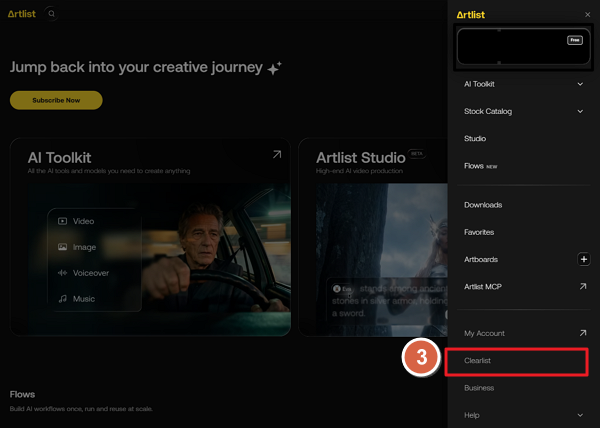The height and width of the screenshot is (428, 600).
Task: Click the Artlist Studio card title
Action: point(360,158)
